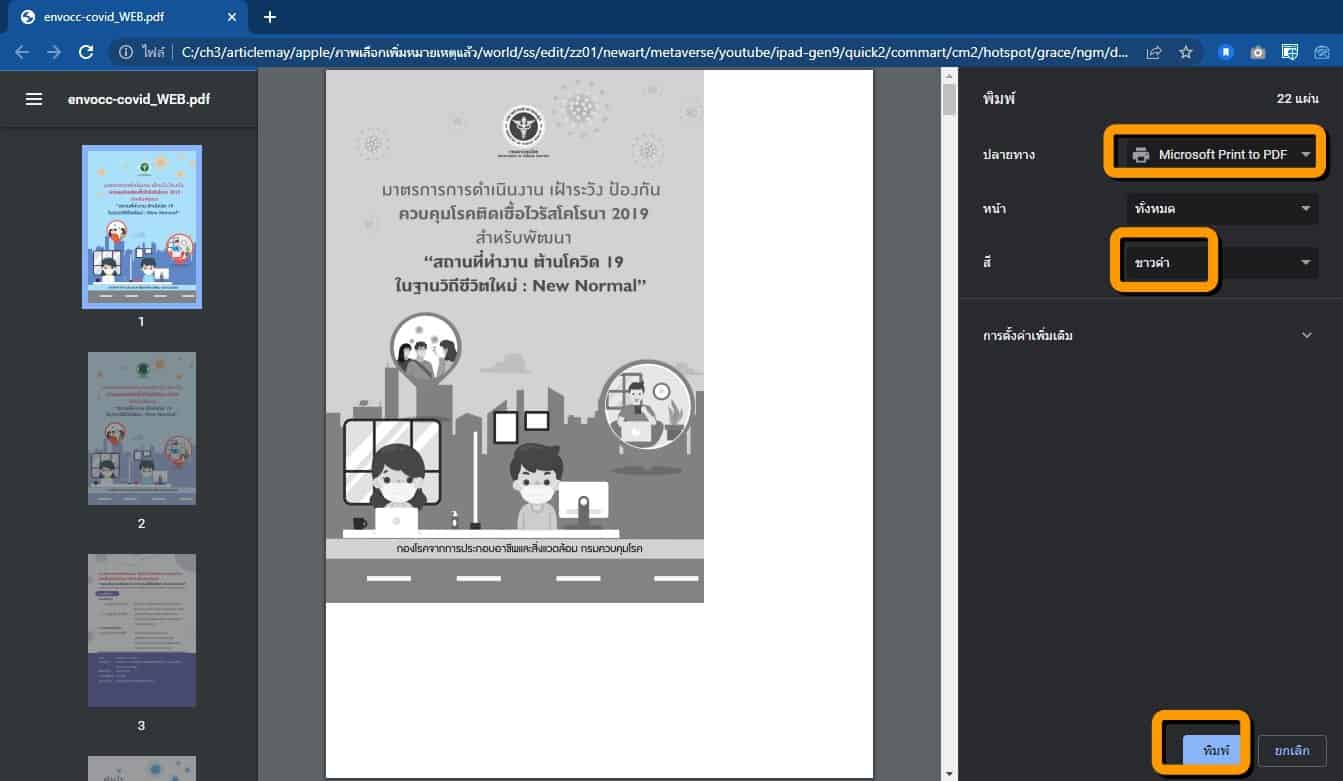Click the share icon in the address bar
Screen dimensions: 1343x781
tap(1154, 52)
